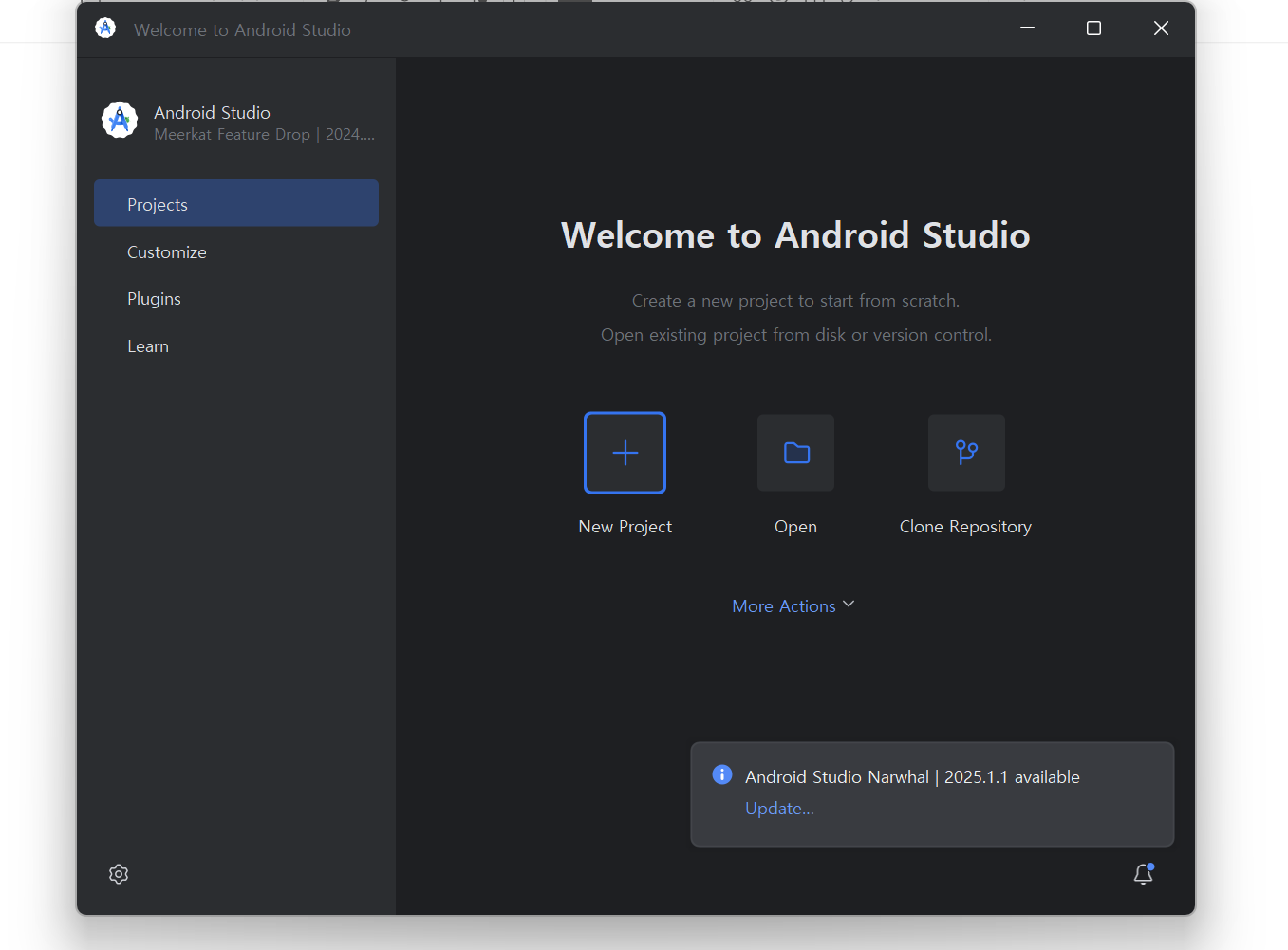Click the Clone Repository label
The width and height of the screenshot is (1288, 950).
[x=965, y=527]
